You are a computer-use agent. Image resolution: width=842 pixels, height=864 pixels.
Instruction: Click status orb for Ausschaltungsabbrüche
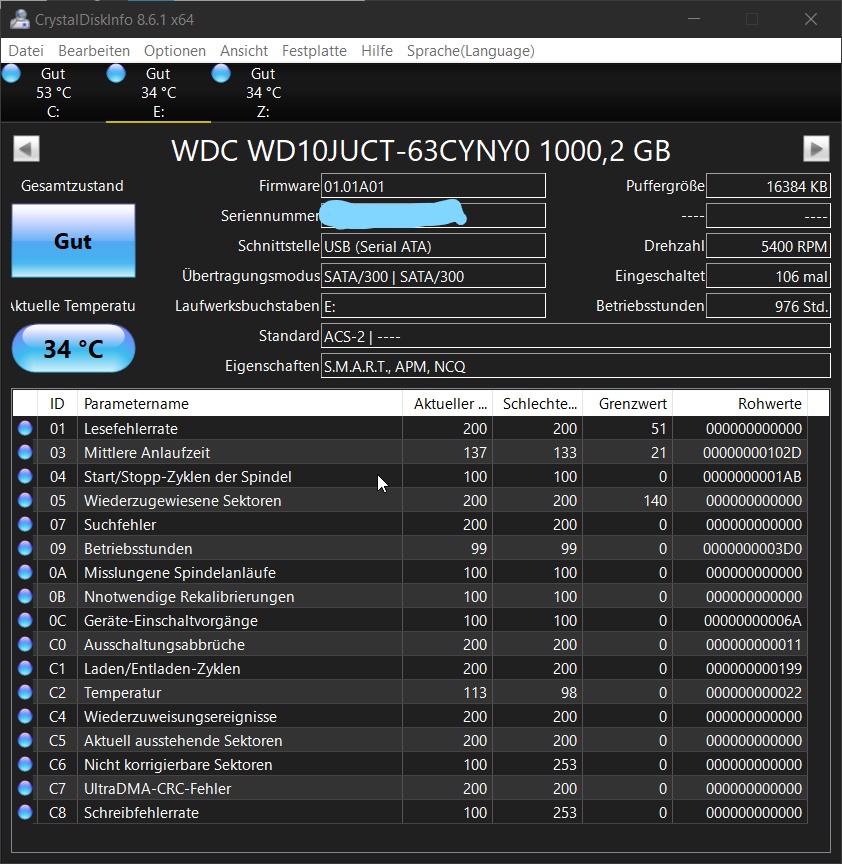pos(25,644)
